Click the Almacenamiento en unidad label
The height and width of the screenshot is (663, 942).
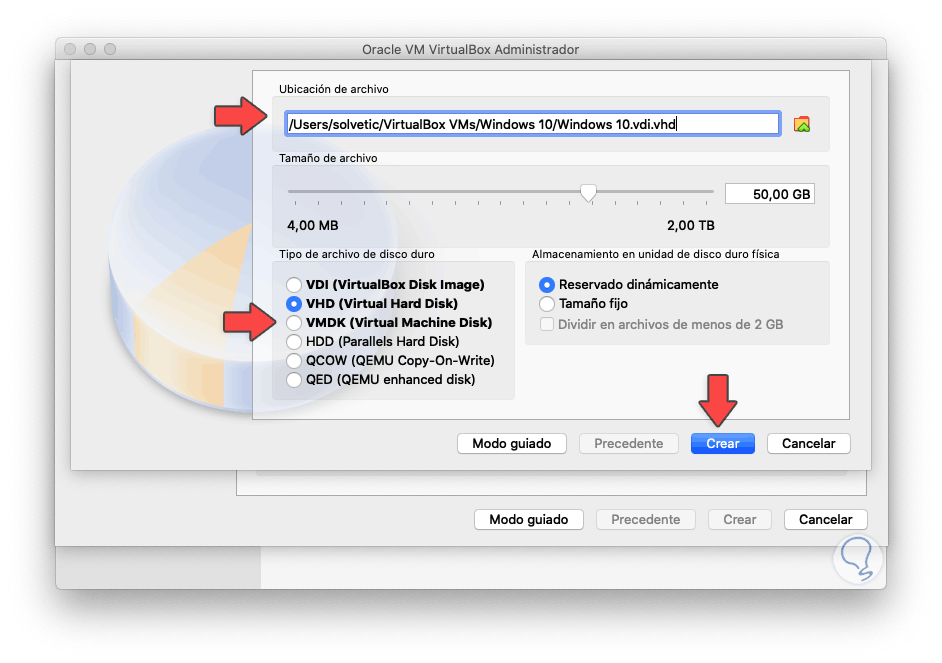[x=655, y=254]
